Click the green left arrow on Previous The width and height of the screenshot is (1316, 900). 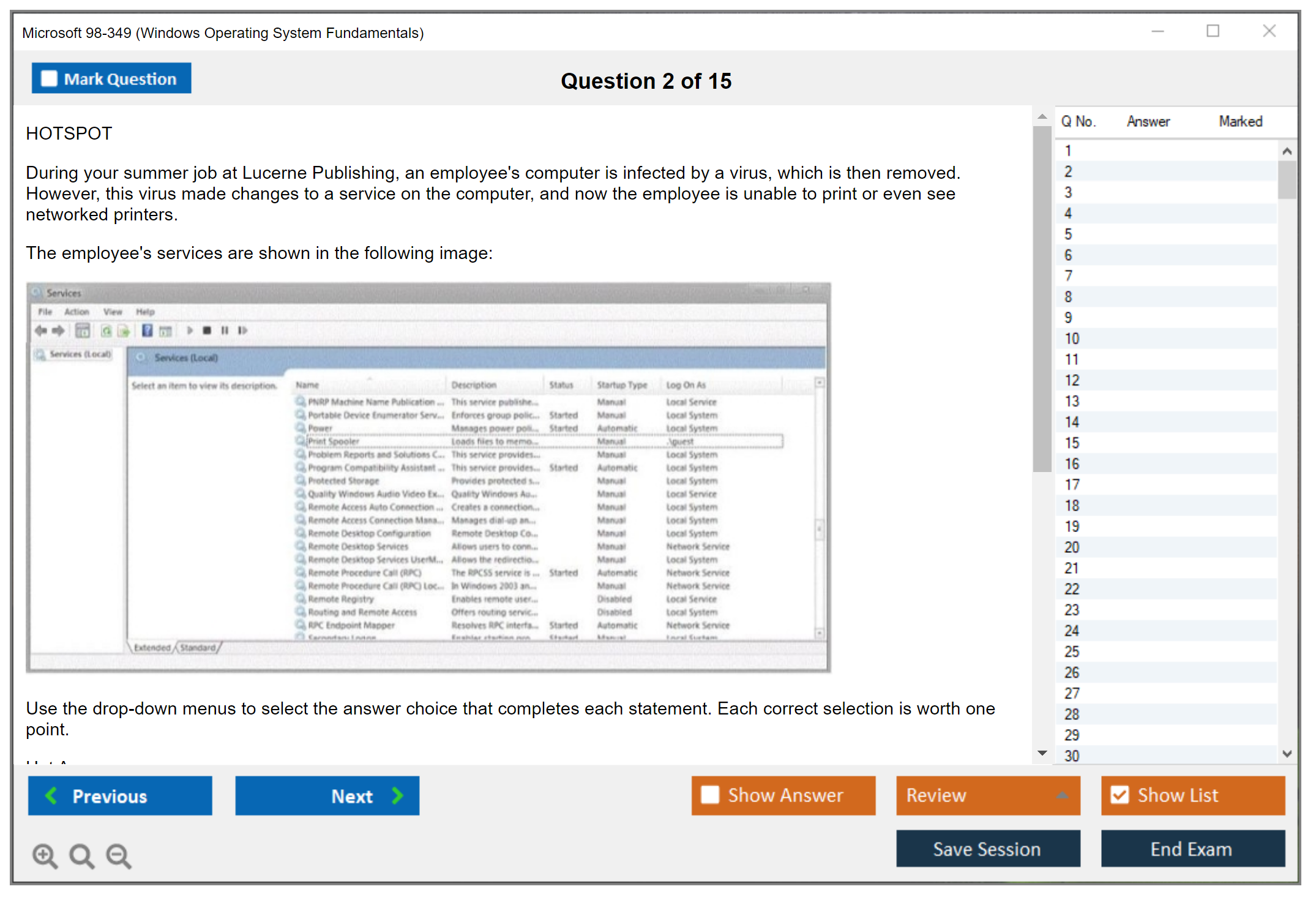[51, 795]
